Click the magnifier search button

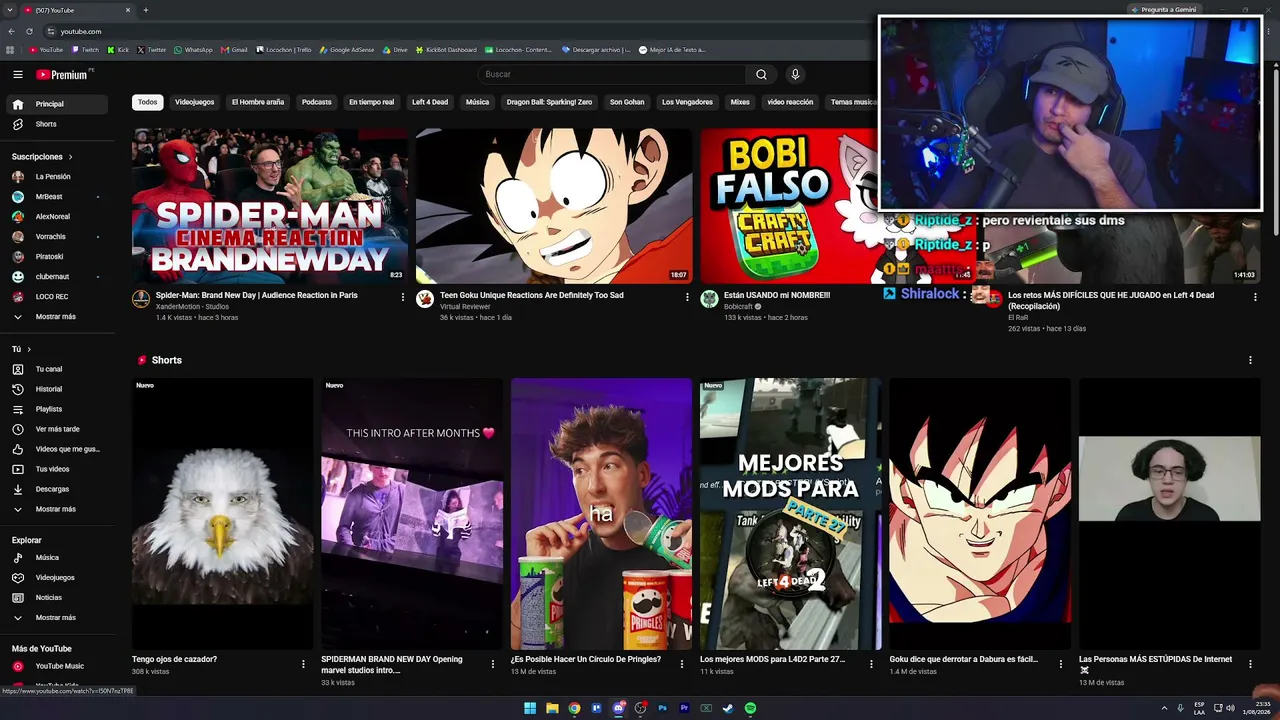click(x=761, y=74)
